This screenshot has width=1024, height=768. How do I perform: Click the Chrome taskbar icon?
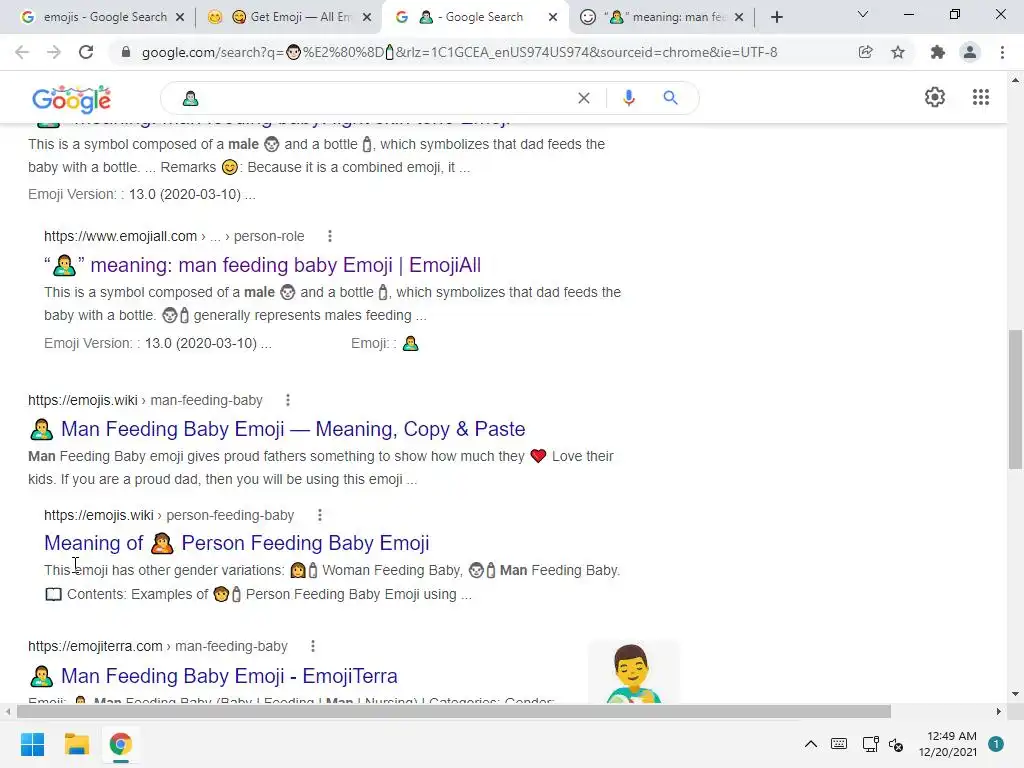pos(120,744)
